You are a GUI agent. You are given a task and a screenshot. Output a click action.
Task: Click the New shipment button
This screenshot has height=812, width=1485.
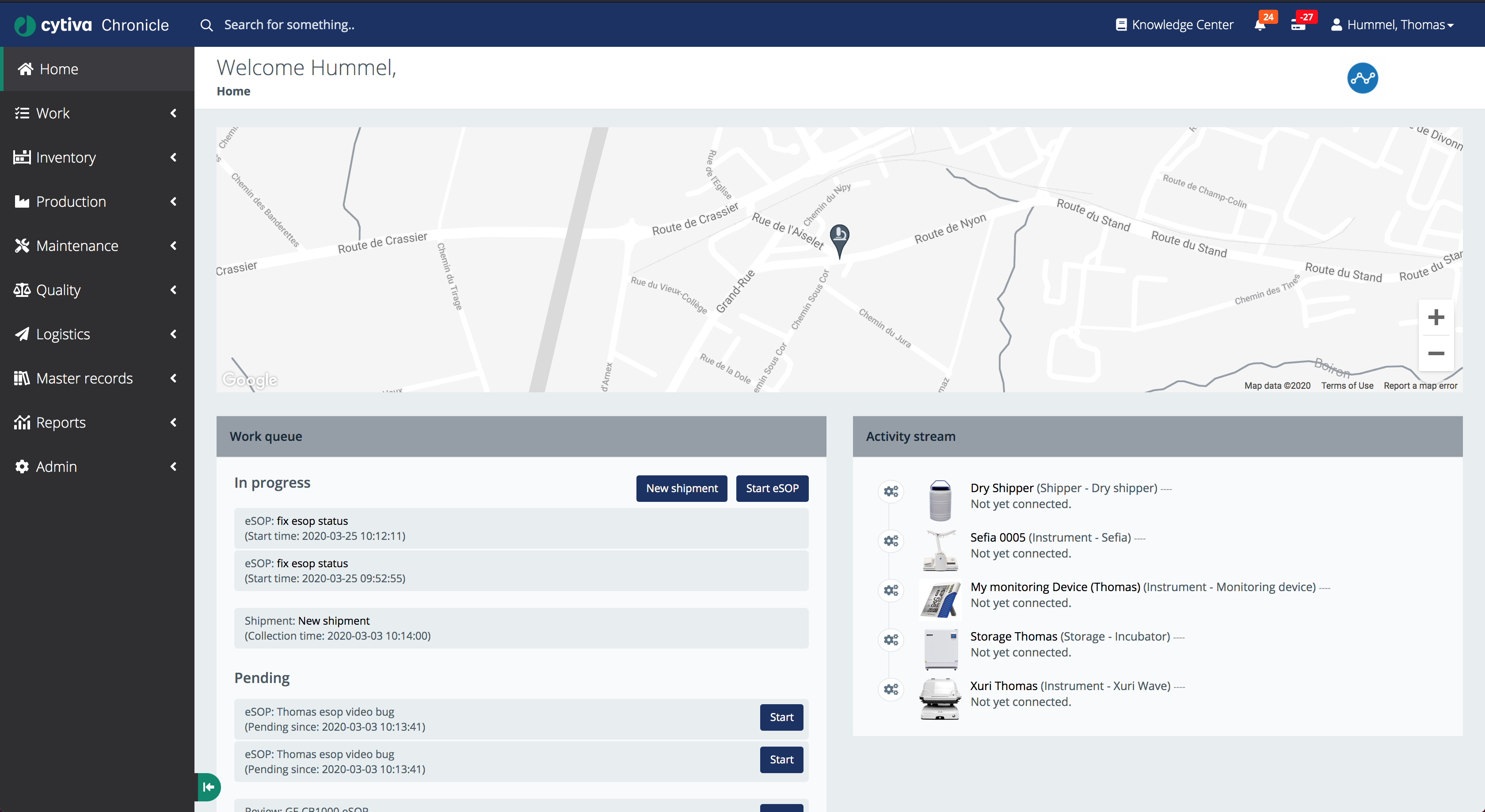[x=682, y=488]
